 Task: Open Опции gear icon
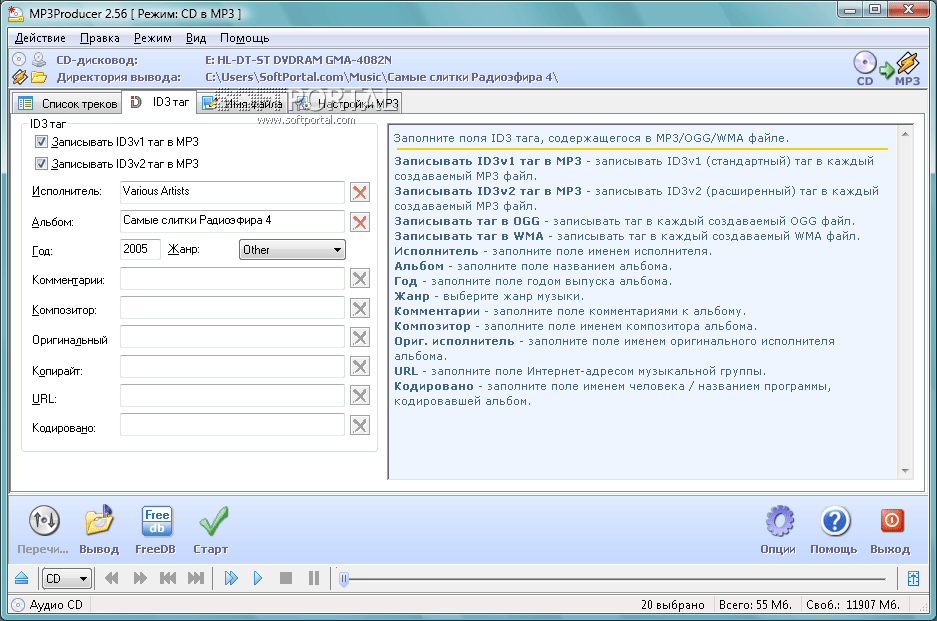tap(779, 521)
